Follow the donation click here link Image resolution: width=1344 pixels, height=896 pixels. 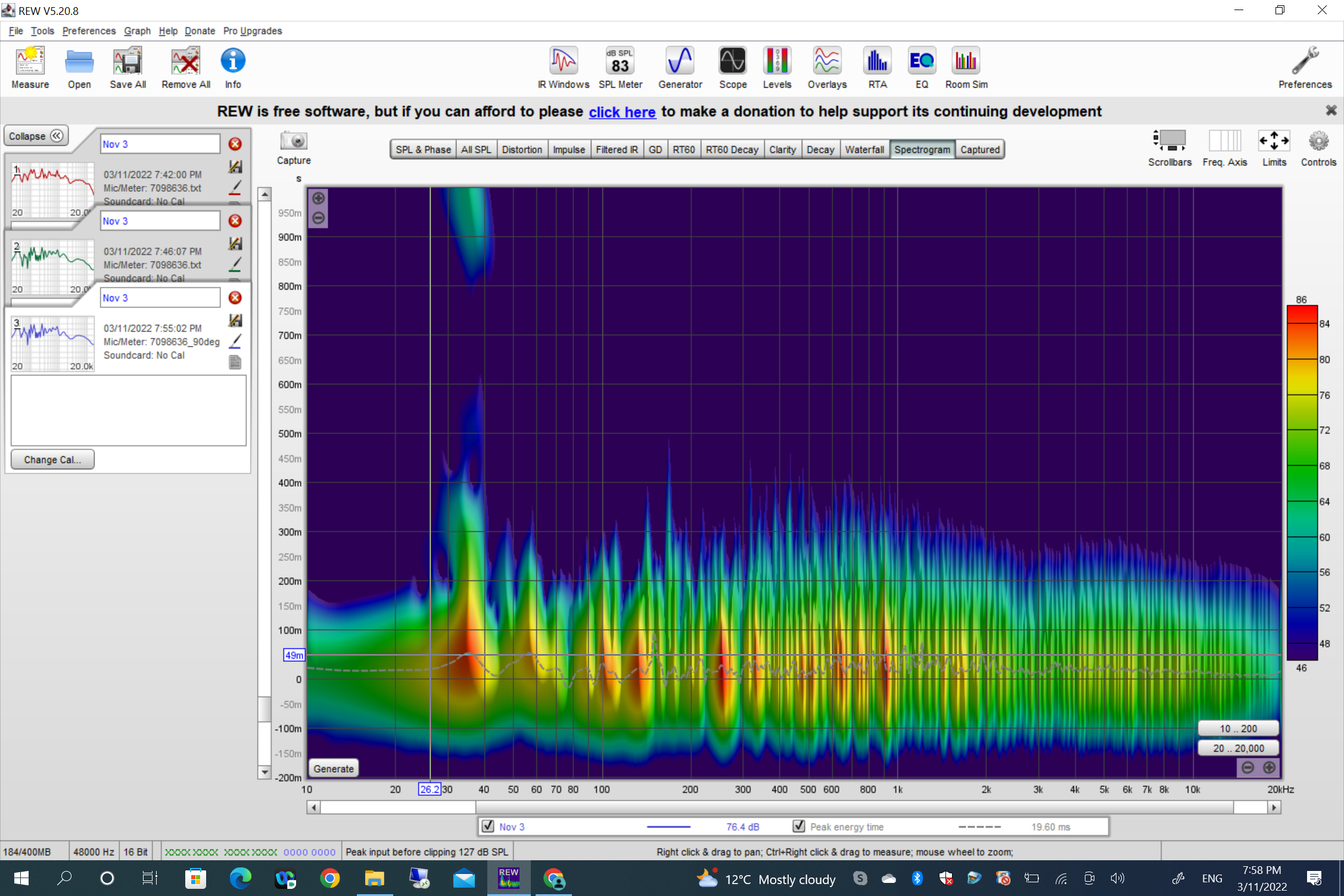tap(622, 112)
